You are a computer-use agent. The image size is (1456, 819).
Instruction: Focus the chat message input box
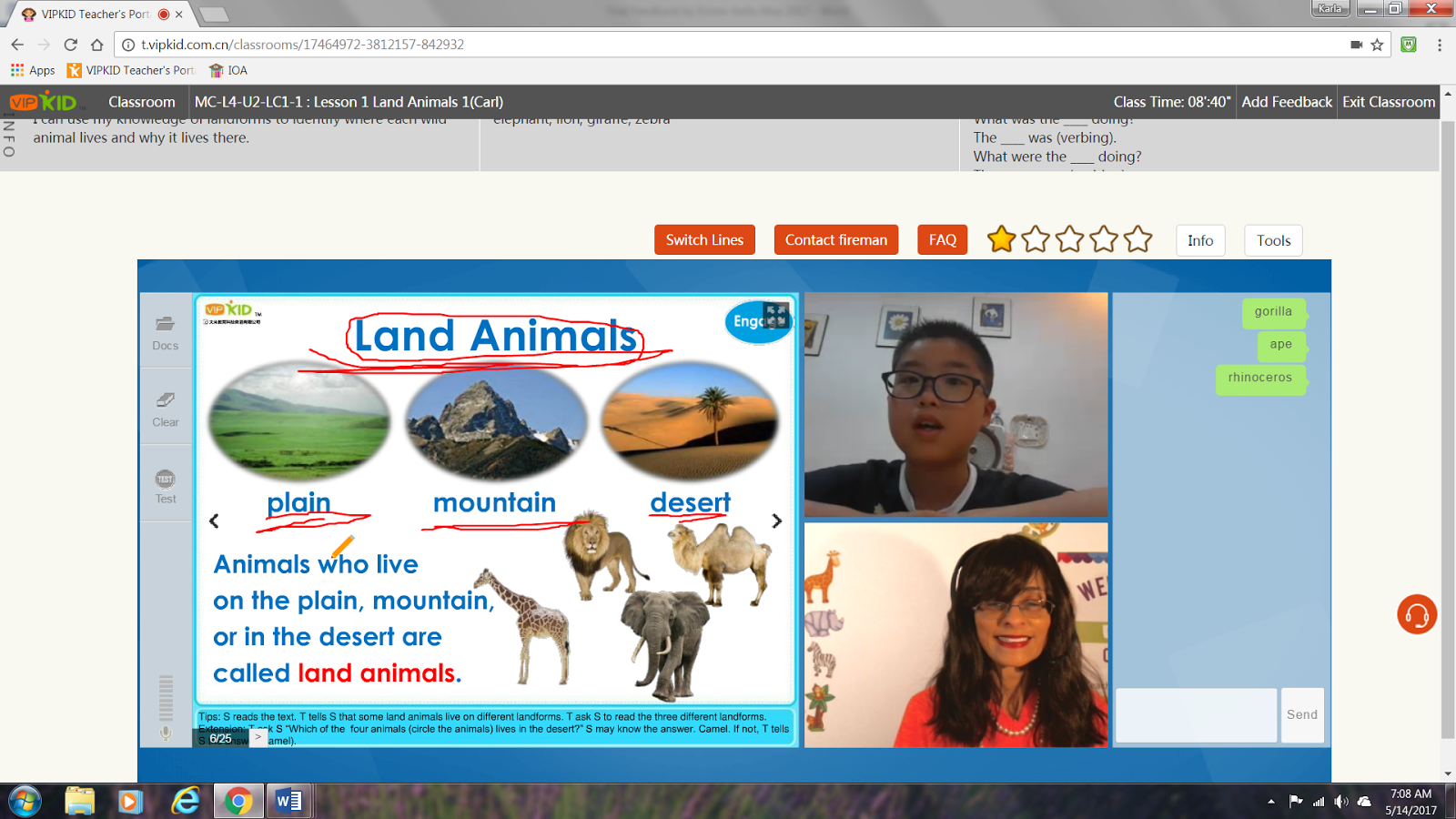coord(1196,714)
